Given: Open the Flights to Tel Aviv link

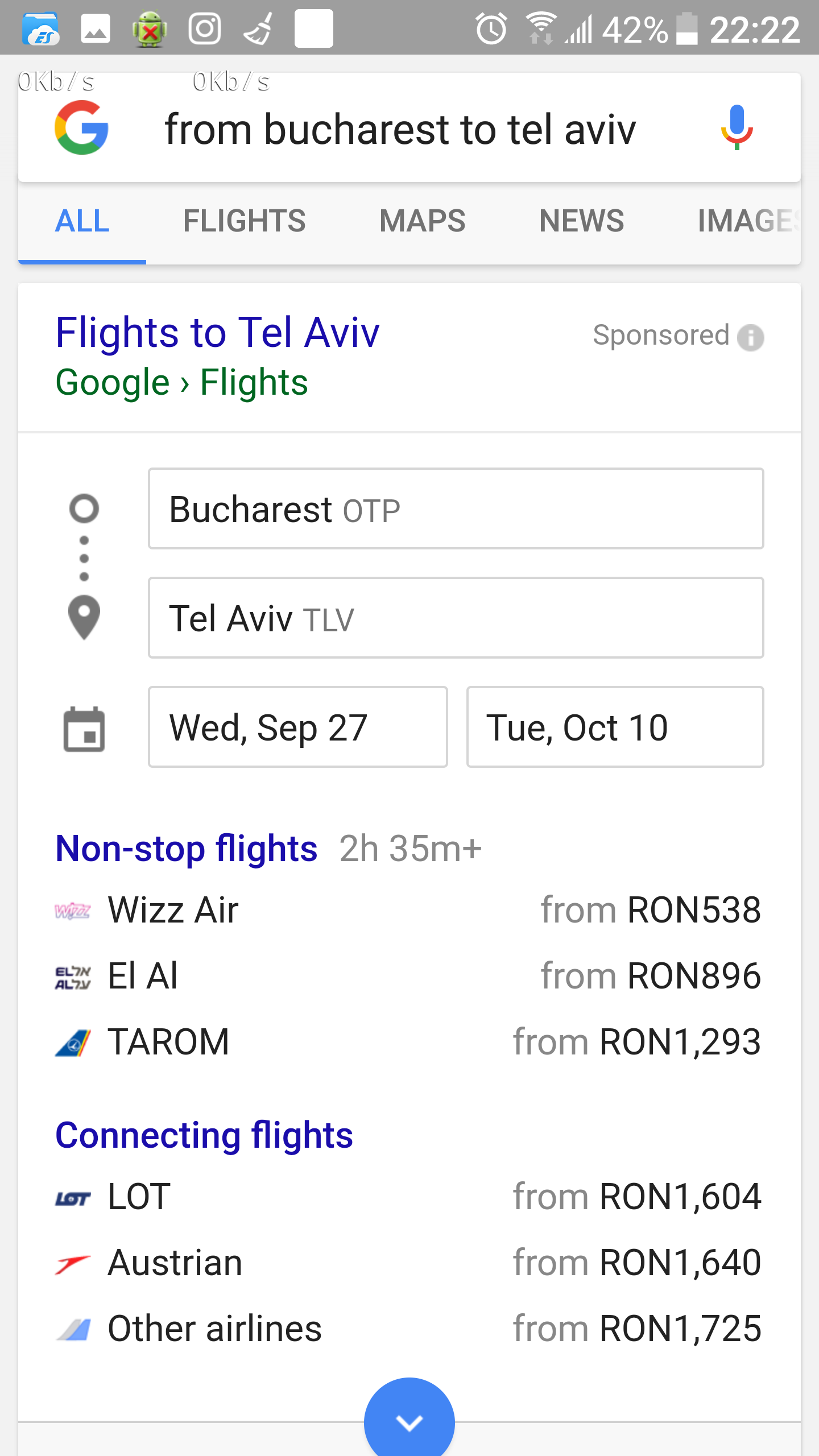Looking at the screenshot, I should (x=217, y=333).
